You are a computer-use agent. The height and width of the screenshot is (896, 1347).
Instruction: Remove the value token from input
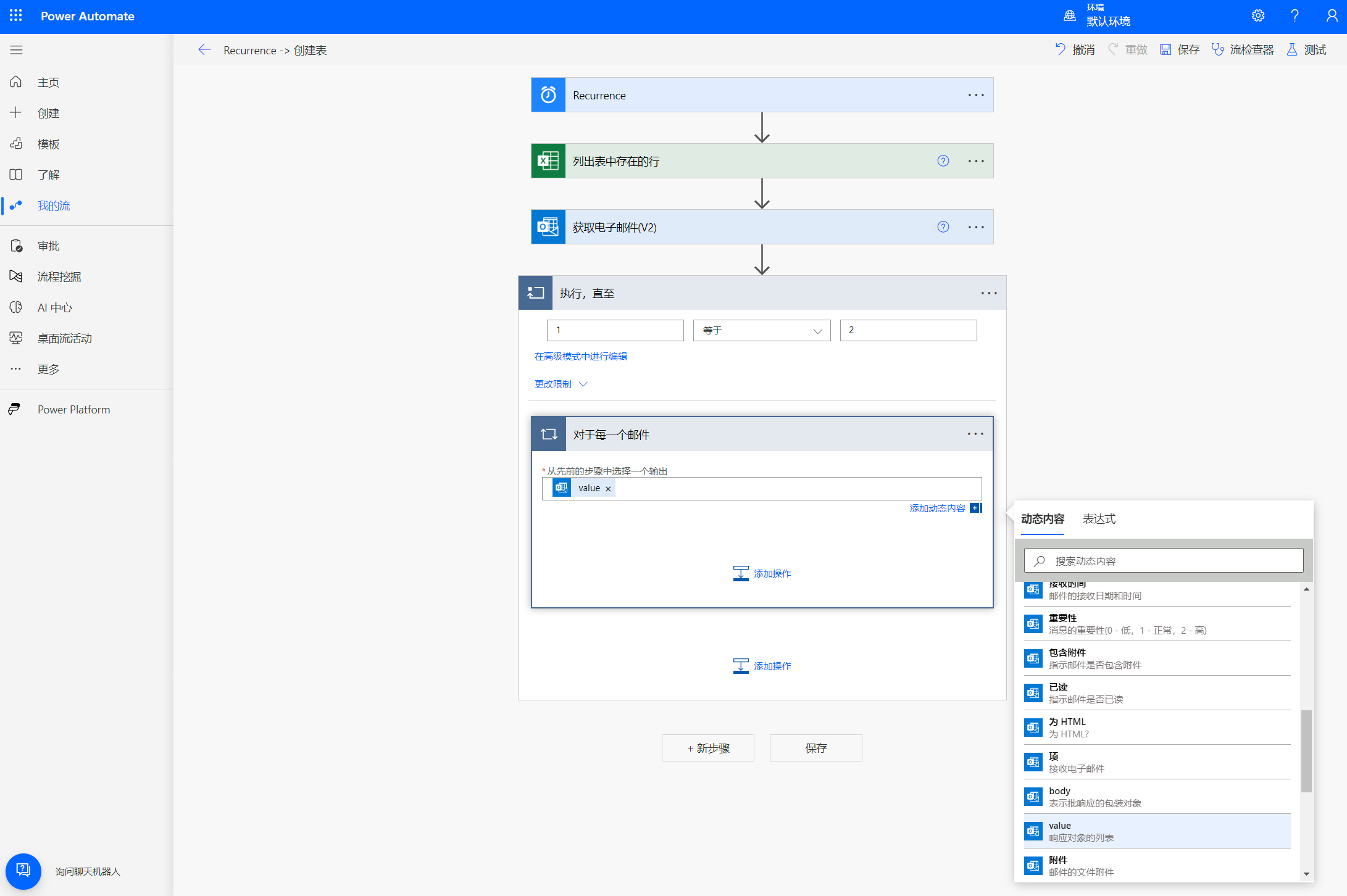point(608,489)
